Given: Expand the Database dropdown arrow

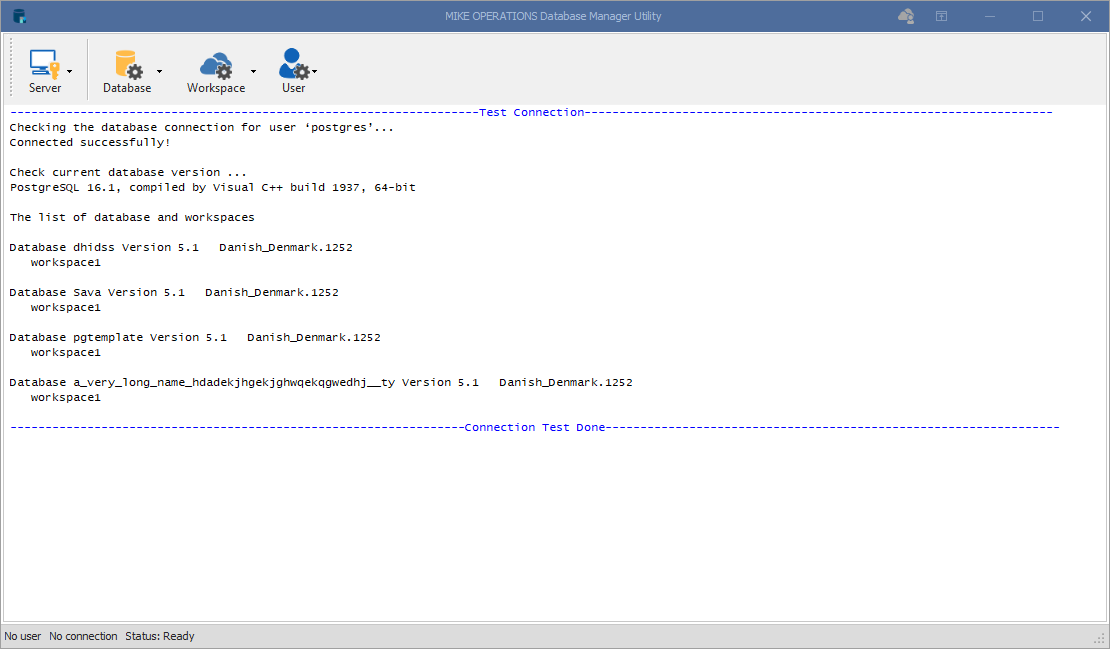Looking at the screenshot, I should pos(159,72).
